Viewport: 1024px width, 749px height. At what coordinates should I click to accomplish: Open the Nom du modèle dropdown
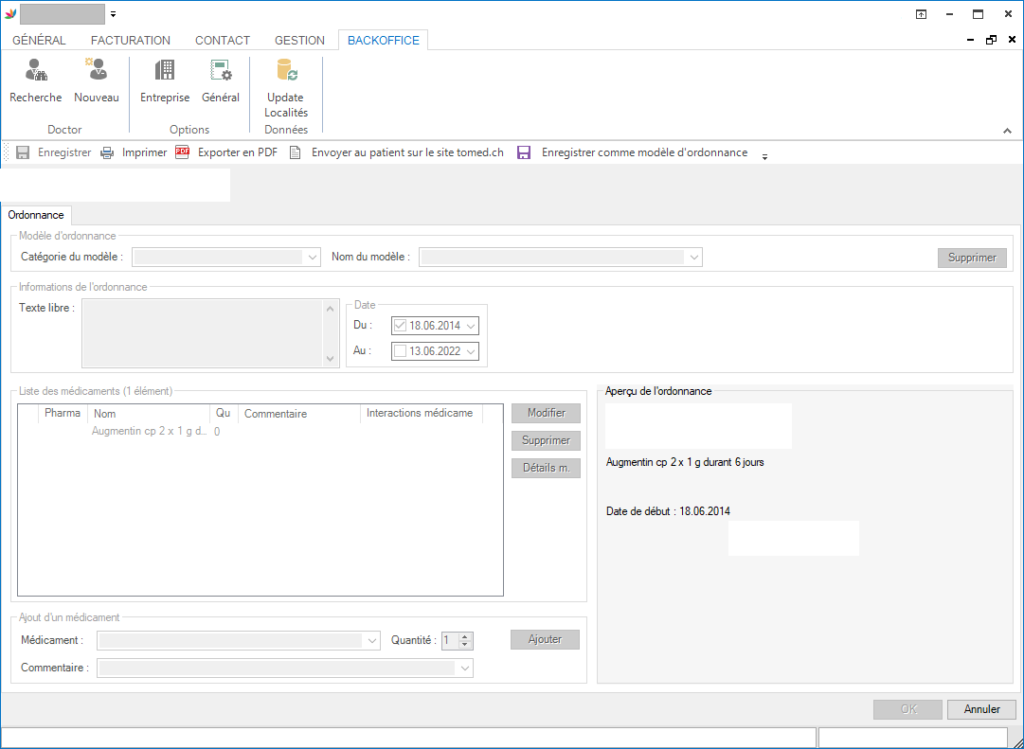tap(695, 258)
